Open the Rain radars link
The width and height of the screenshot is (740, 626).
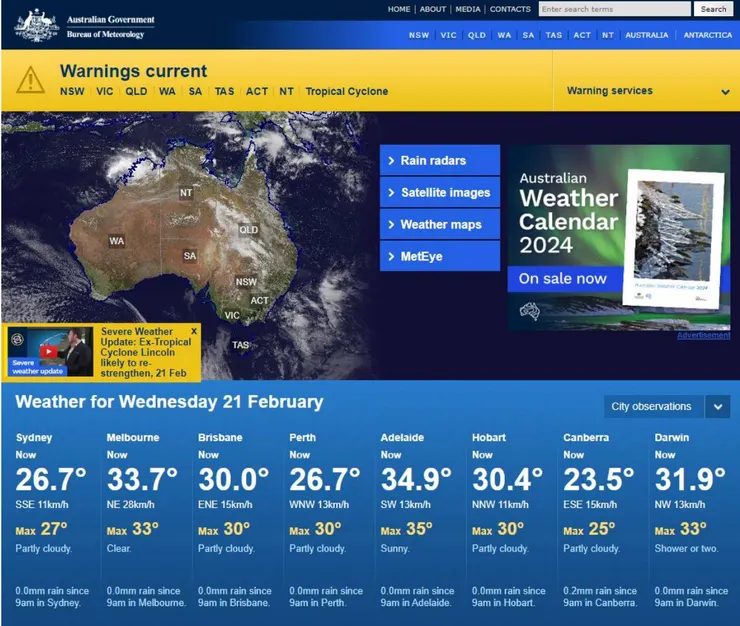point(440,161)
